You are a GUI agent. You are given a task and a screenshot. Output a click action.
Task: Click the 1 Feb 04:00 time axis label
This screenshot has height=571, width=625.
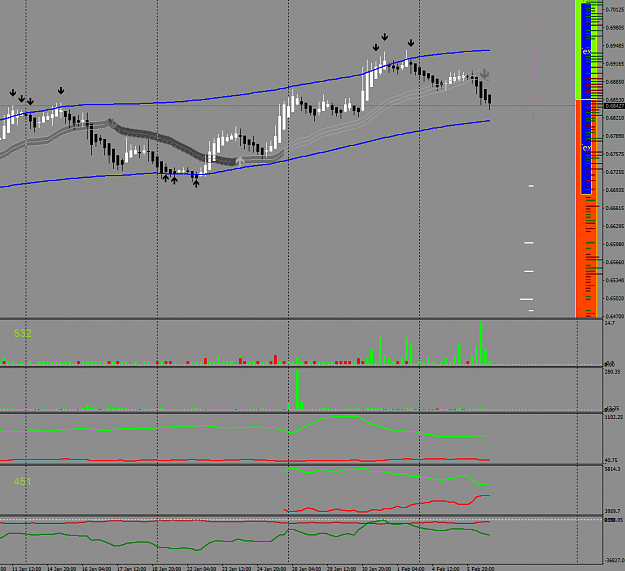[411, 569]
